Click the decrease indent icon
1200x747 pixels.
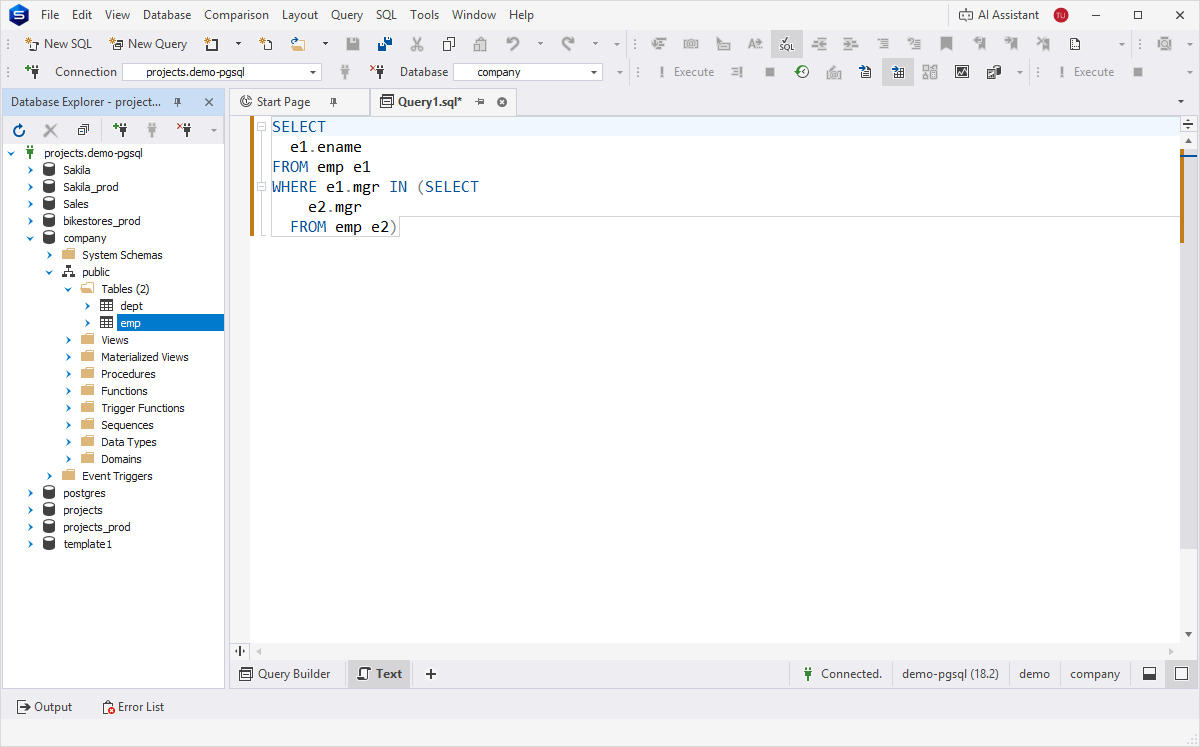819,44
